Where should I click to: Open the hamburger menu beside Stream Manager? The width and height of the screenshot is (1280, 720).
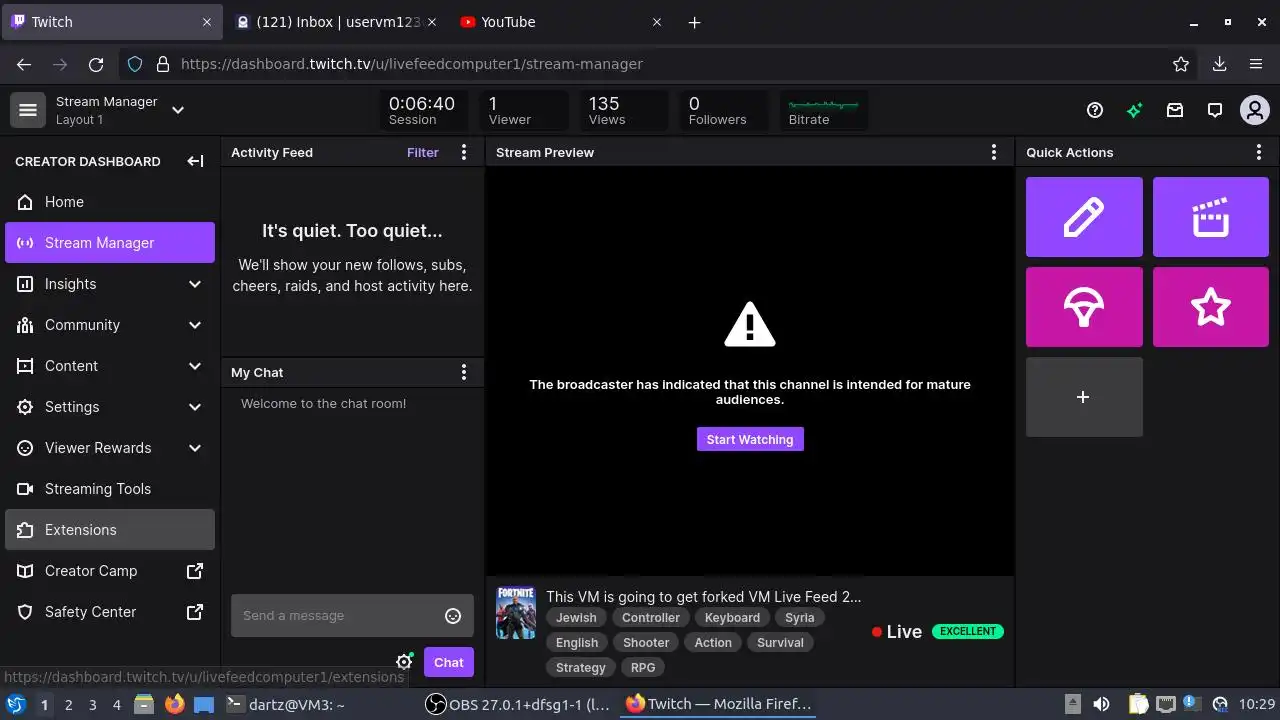tap(28, 110)
